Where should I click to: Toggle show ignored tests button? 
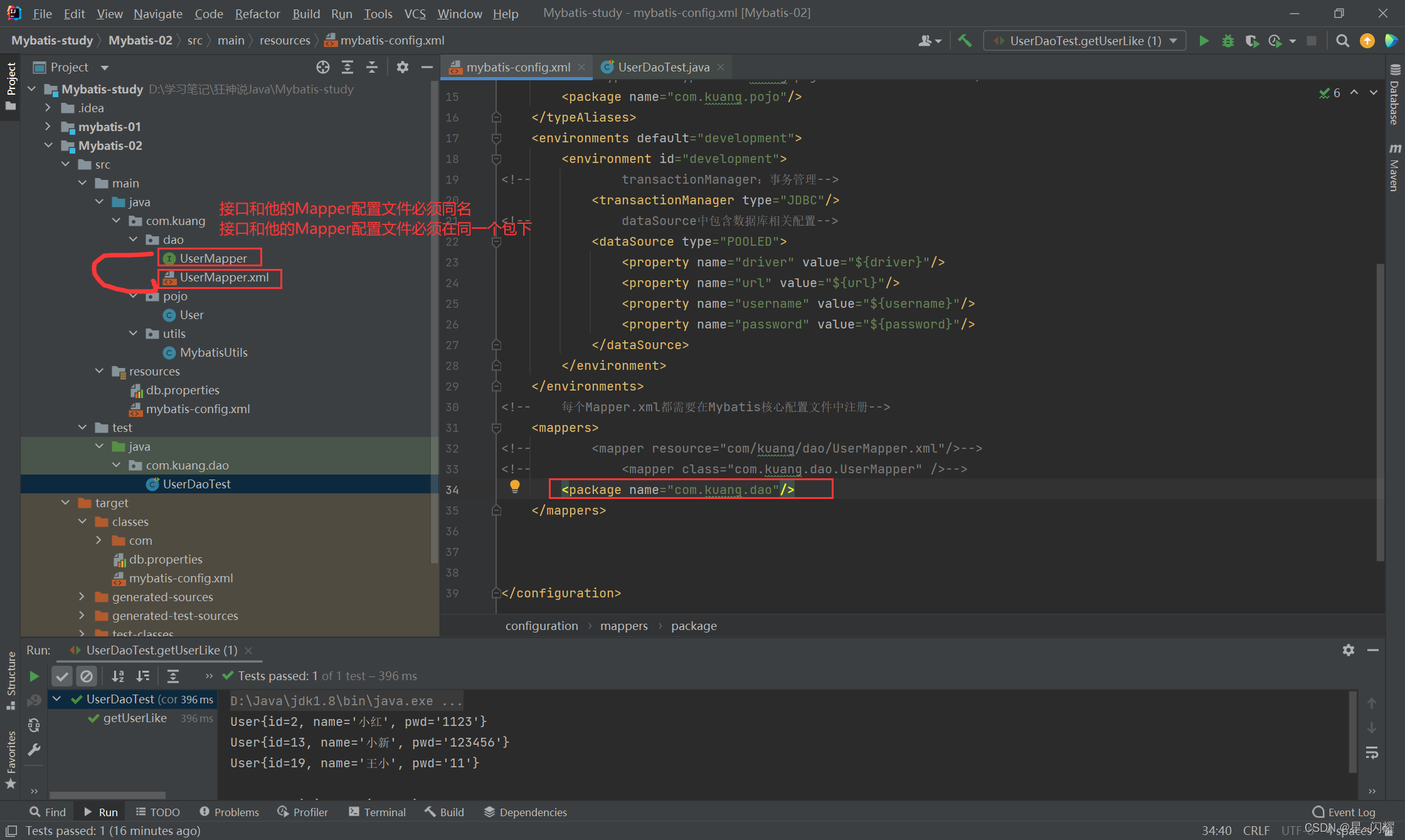[87, 676]
